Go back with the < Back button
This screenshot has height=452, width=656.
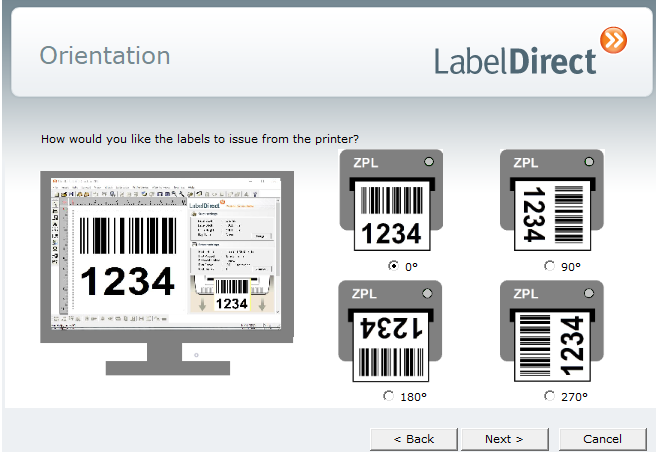[x=414, y=439]
